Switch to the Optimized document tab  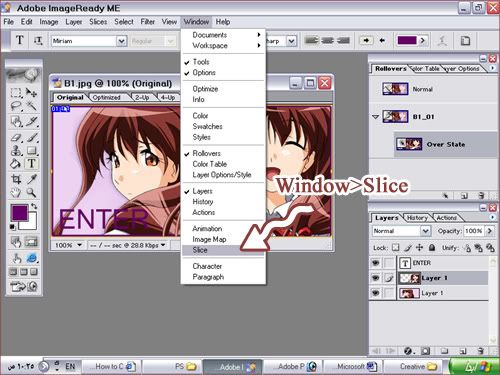click(106, 97)
